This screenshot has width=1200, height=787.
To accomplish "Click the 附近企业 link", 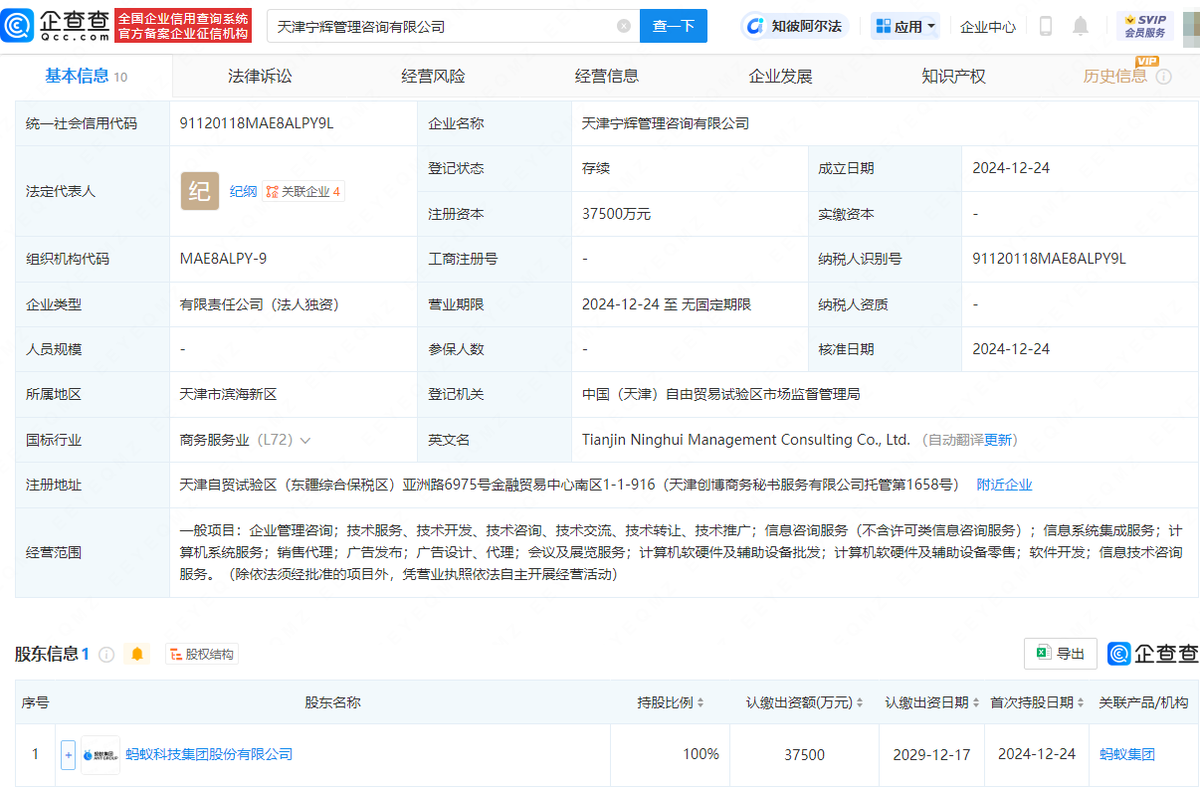I will coord(1004,484).
